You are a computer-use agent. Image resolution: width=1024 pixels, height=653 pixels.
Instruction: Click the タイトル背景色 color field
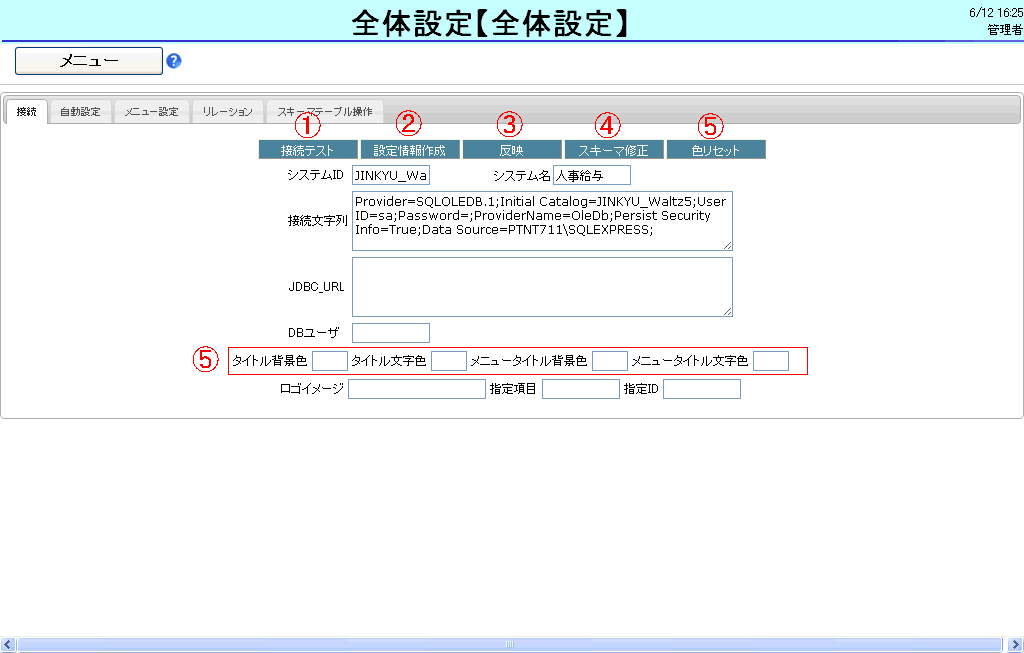tap(330, 361)
